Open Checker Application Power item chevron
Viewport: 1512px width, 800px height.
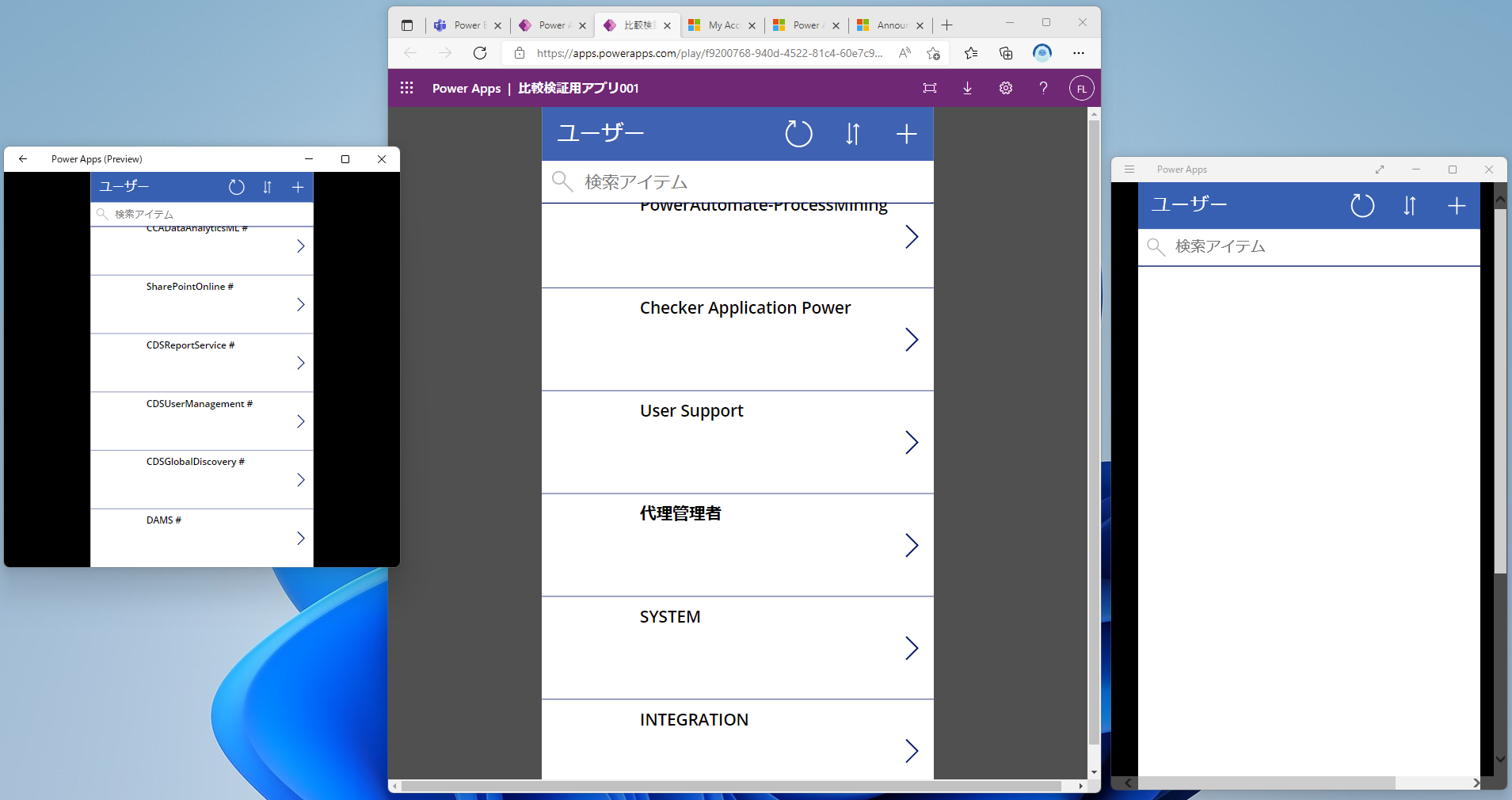click(912, 340)
